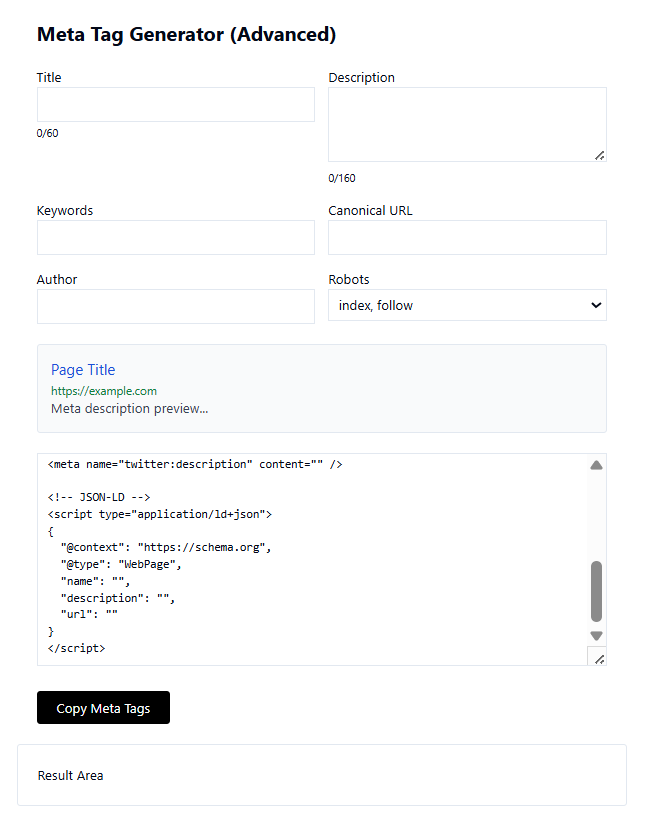The image size is (646, 817).
Task: Click the 0/60 title character counter
Action: (48, 133)
